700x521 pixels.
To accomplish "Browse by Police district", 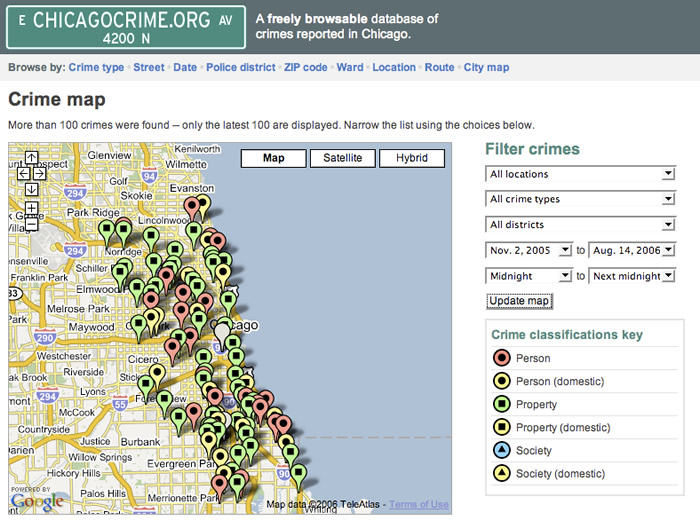I will tap(241, 67).
